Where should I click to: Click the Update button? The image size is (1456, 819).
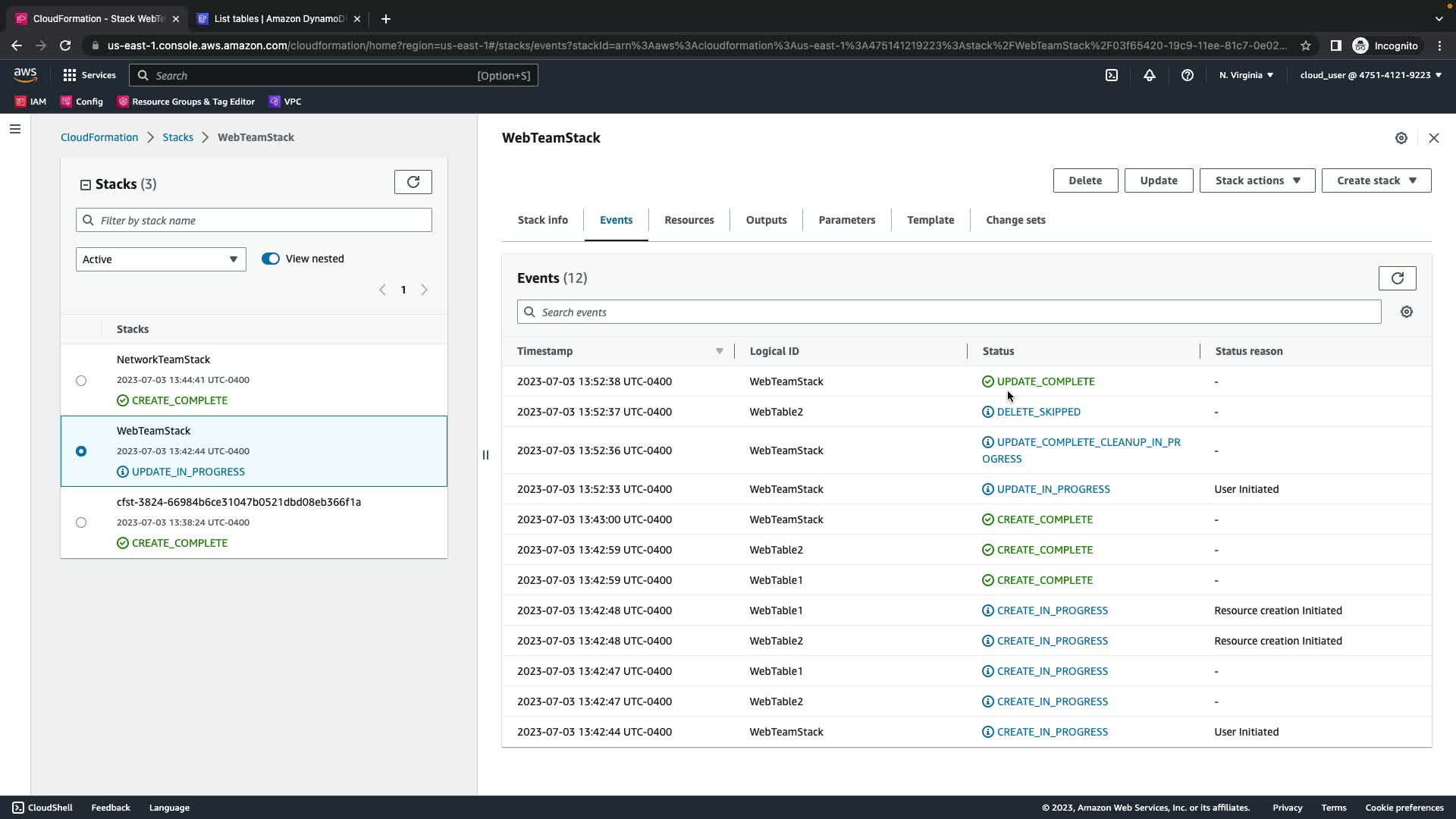coord(1158,180)
